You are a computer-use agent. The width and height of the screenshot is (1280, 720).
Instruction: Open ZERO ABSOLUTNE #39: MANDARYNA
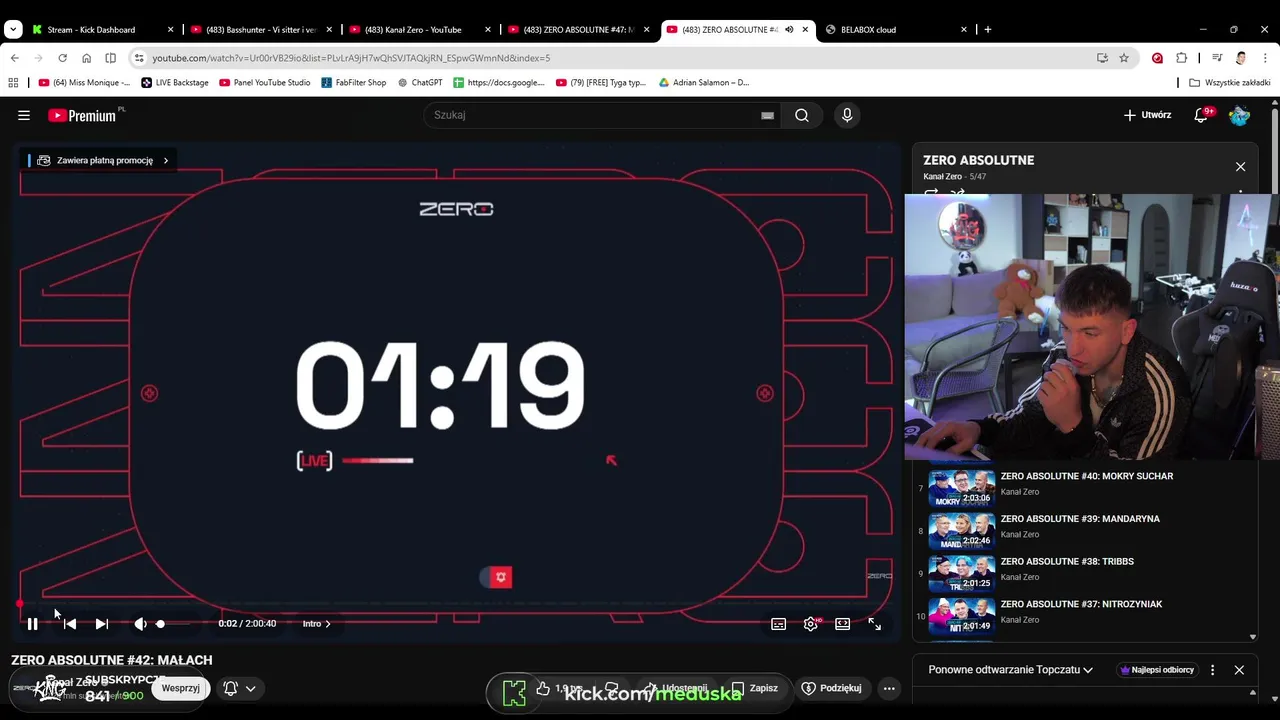(x=1080, y=519)
